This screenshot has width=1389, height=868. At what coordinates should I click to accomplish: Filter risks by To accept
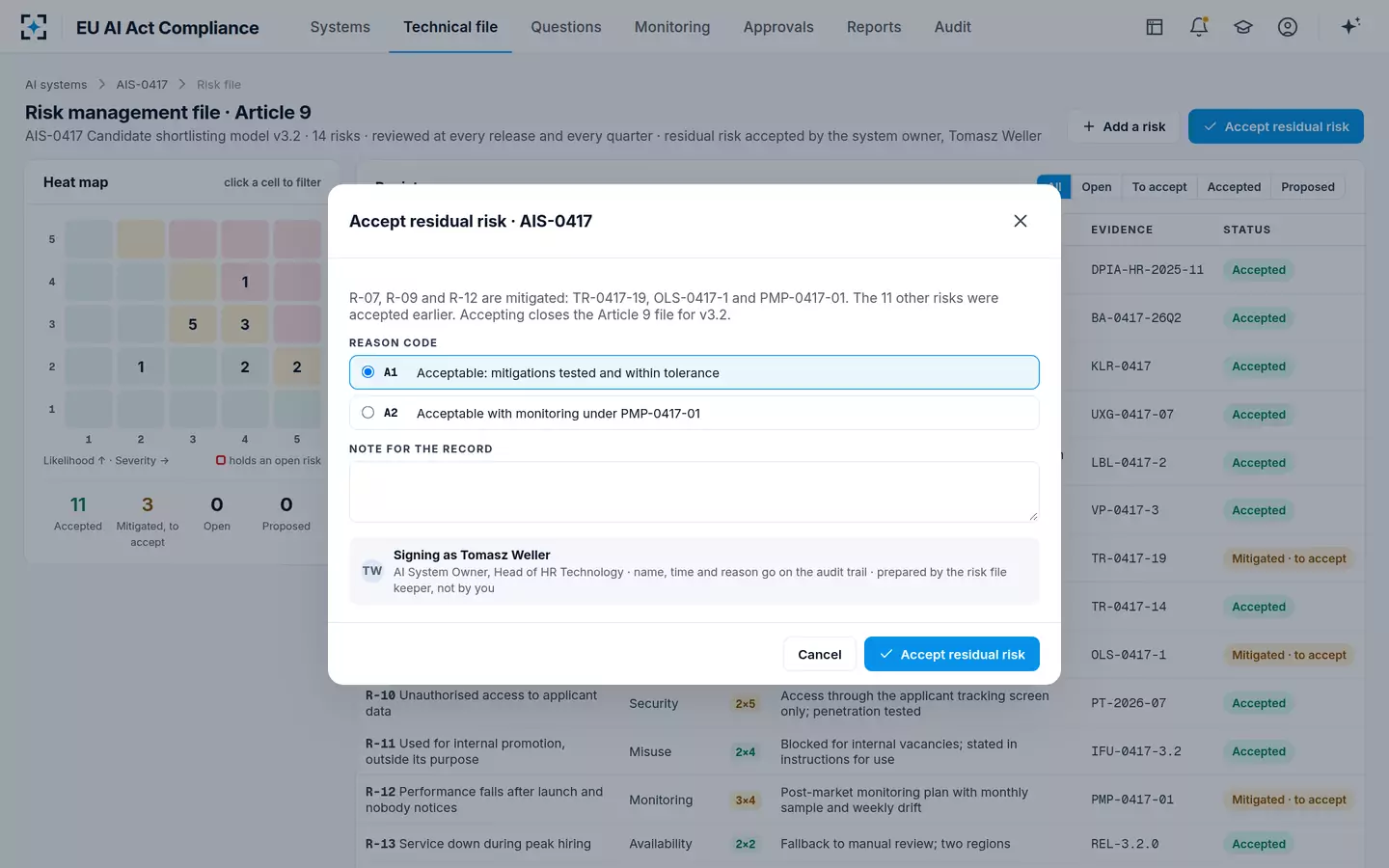1159,187
